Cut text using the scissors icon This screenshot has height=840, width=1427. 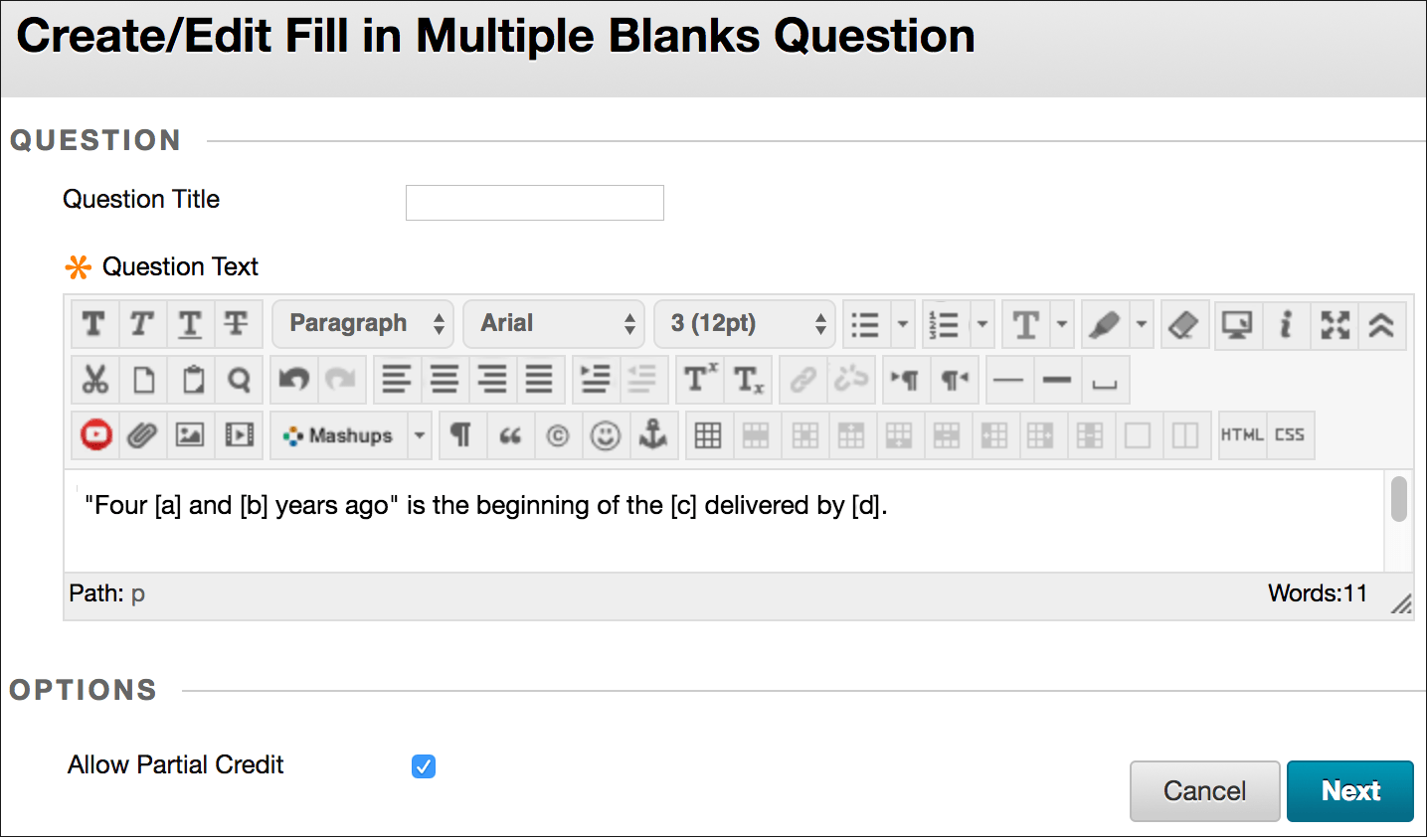pos(94,379)
